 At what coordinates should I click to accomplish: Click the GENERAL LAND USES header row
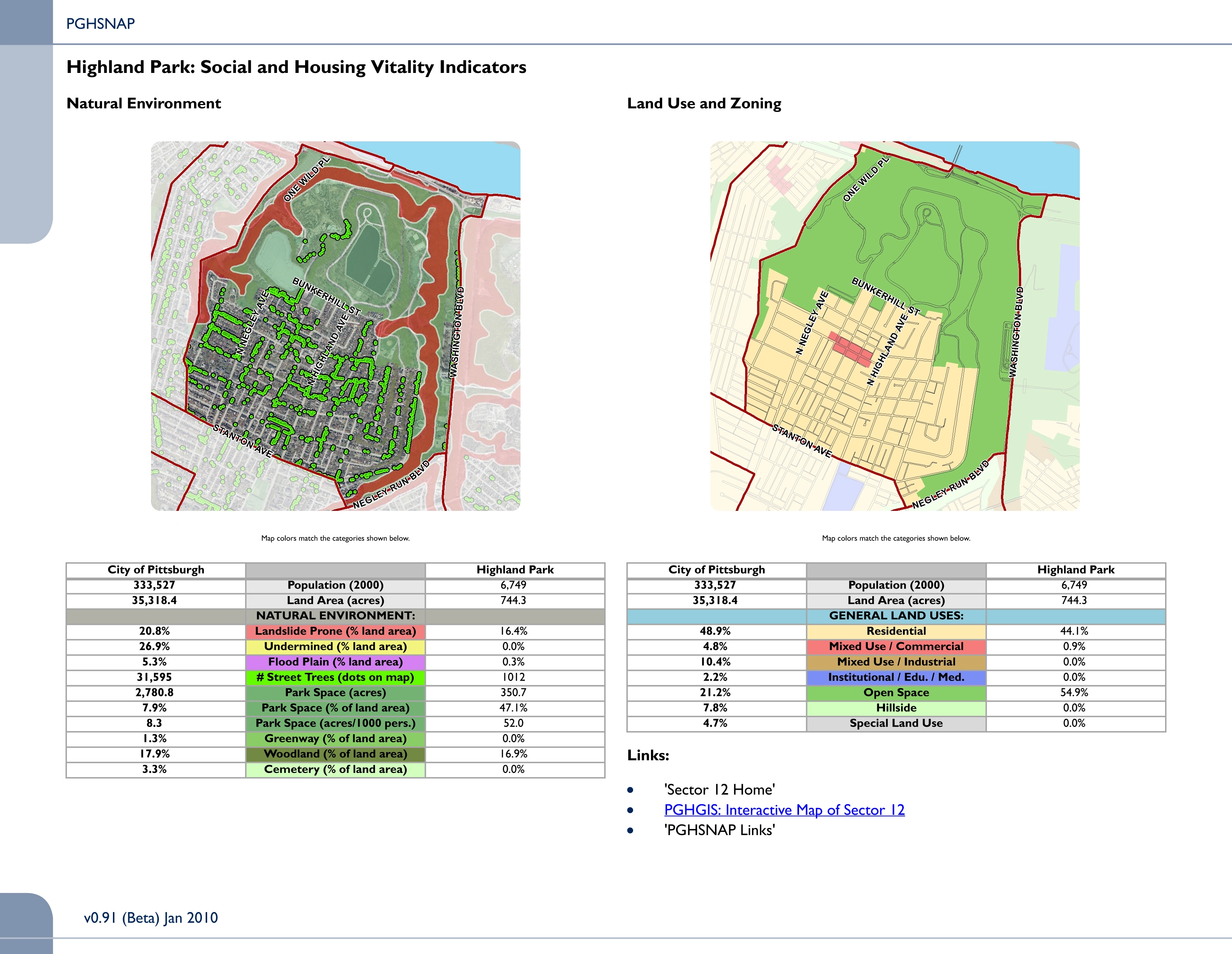[896, 616]
